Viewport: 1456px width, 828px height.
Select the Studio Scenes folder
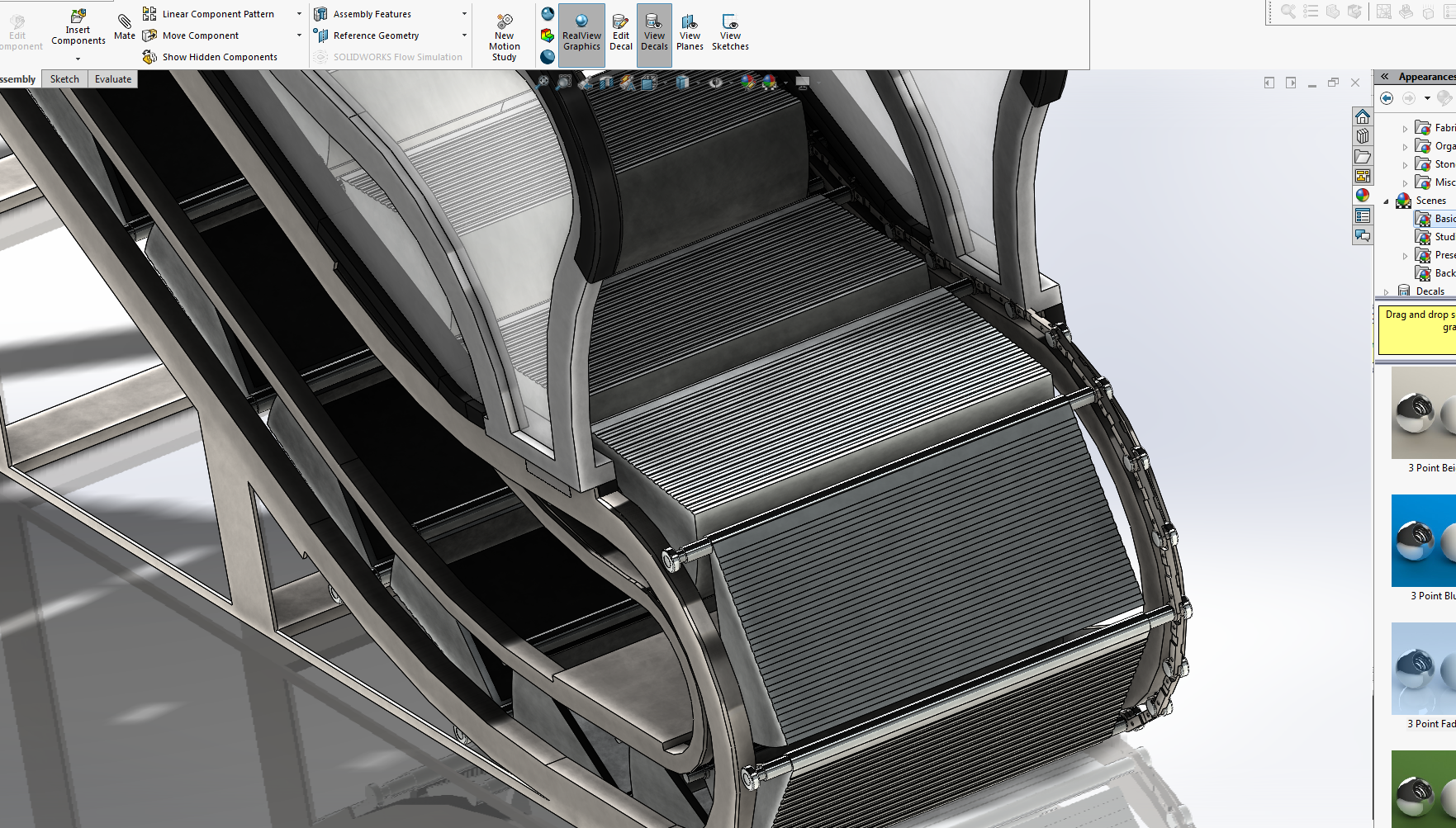(x=1435, y=237)
